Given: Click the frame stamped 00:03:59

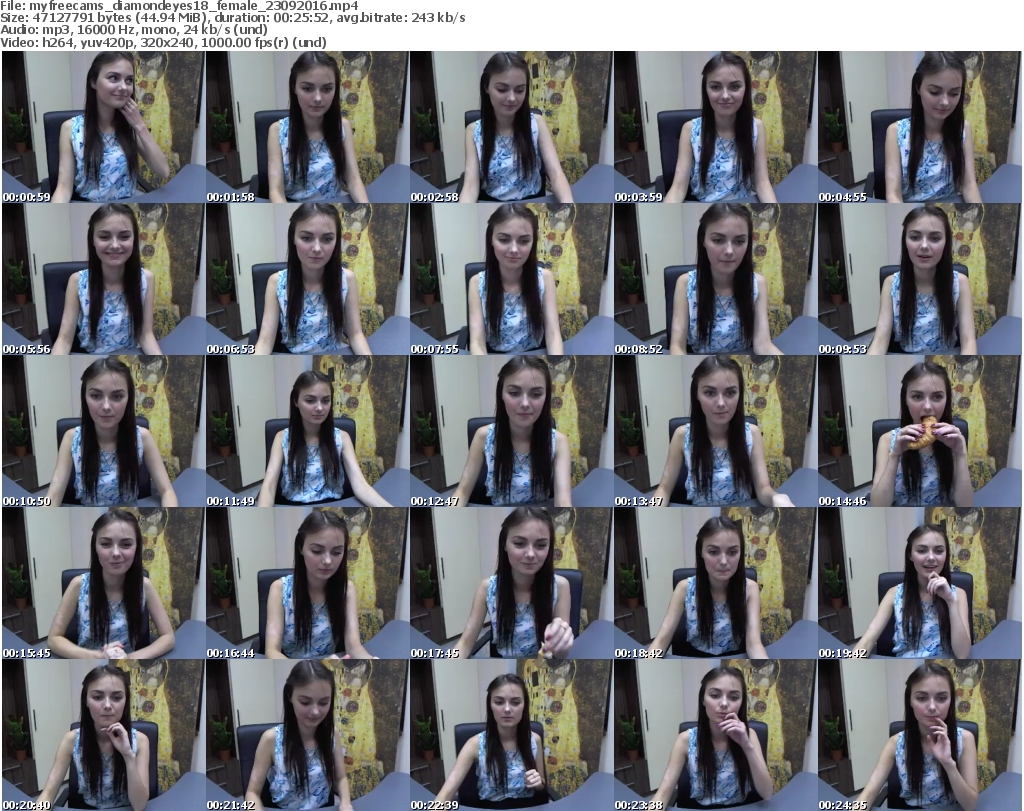Looking at the screenshot, I should (x=714, y=127).
